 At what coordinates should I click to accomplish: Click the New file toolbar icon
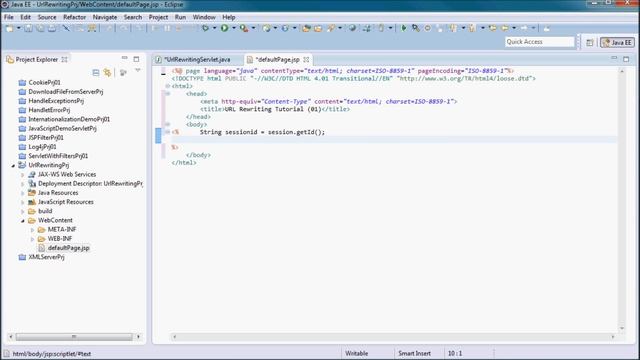click(x=9, y=28)
